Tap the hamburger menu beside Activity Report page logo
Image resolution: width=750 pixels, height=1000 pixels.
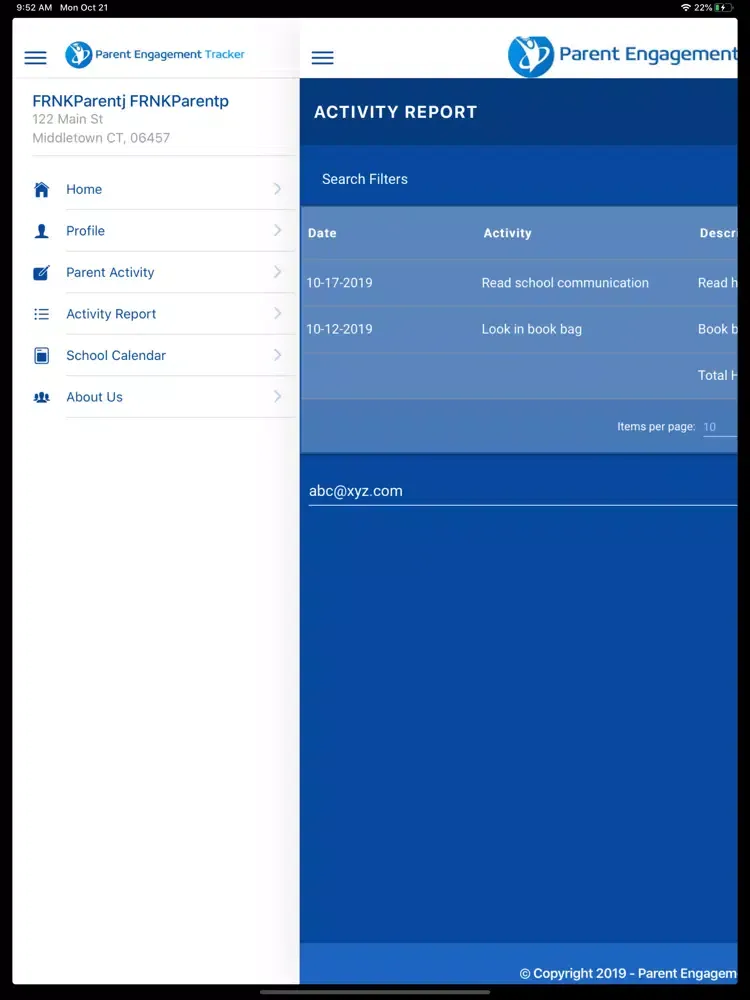click(322, 57)
